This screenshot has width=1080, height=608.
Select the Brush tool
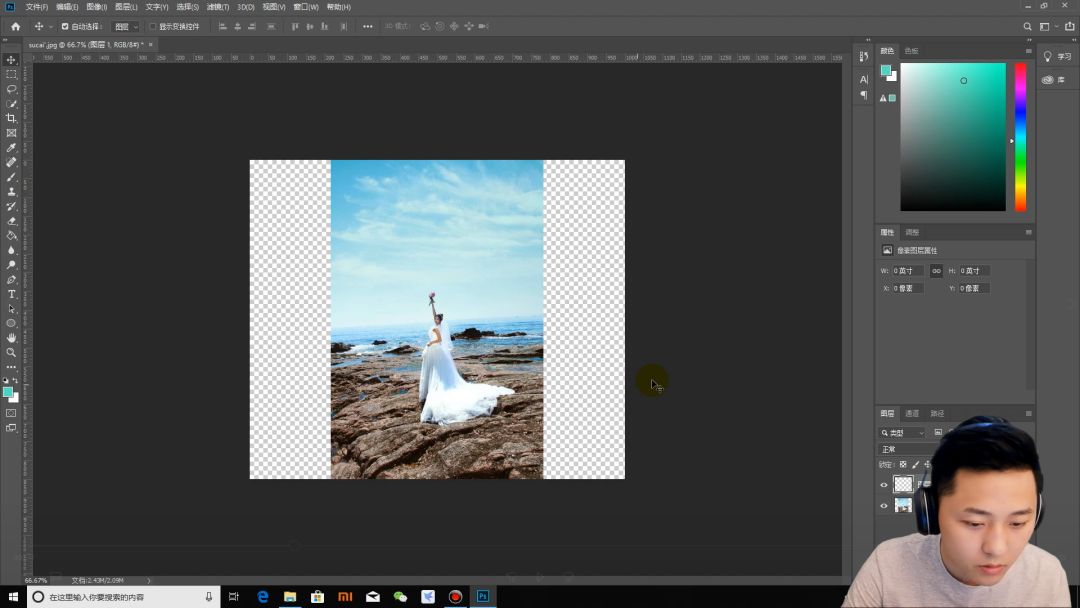[11, 177]
